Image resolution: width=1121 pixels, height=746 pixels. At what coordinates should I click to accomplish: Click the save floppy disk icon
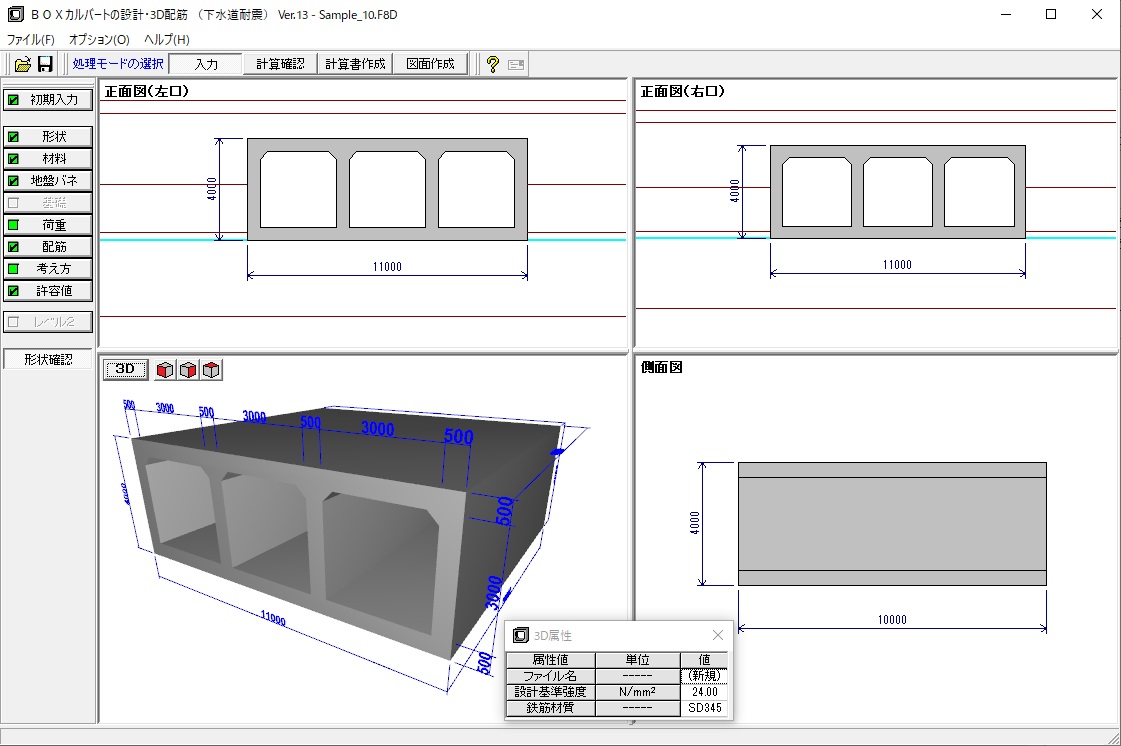pos(45,64)
